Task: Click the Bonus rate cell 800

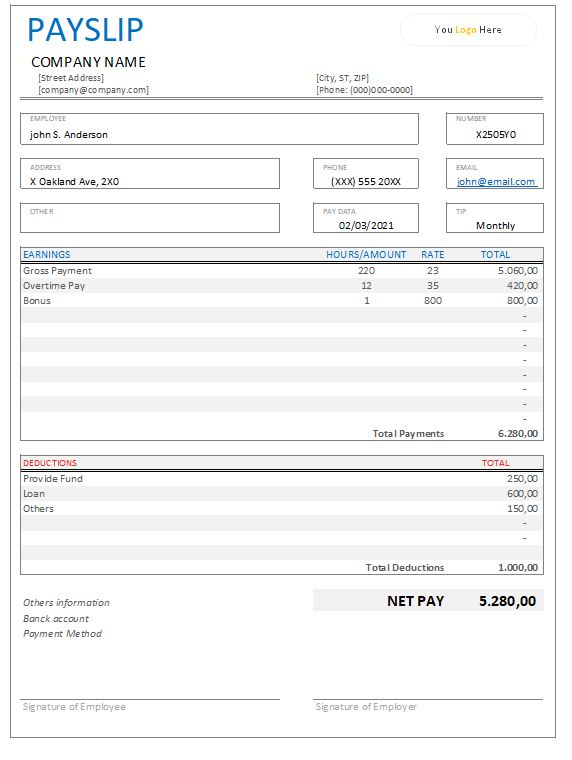Action: tap(432, 301)
